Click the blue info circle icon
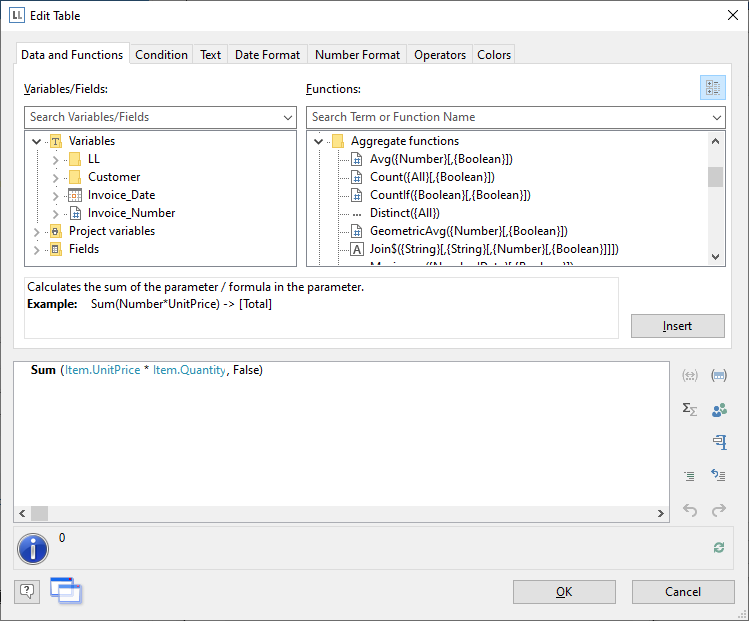This screenshot has height=621, width=749. coord(33,548)
